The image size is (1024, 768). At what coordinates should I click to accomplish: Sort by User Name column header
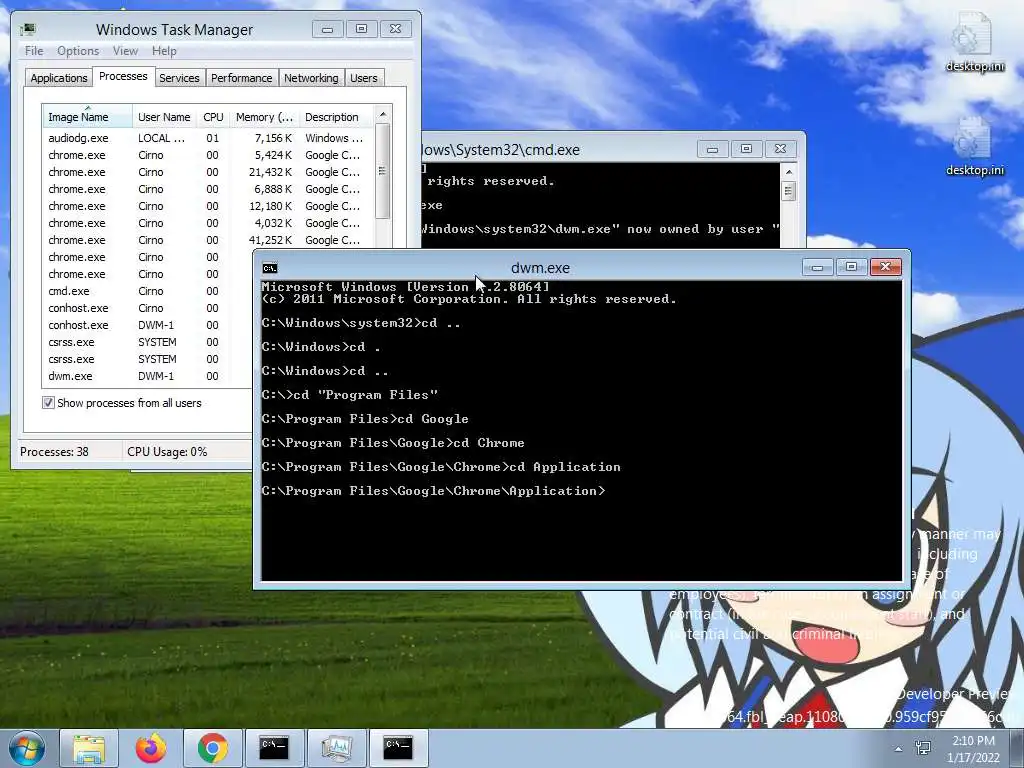tap(164, 117)
